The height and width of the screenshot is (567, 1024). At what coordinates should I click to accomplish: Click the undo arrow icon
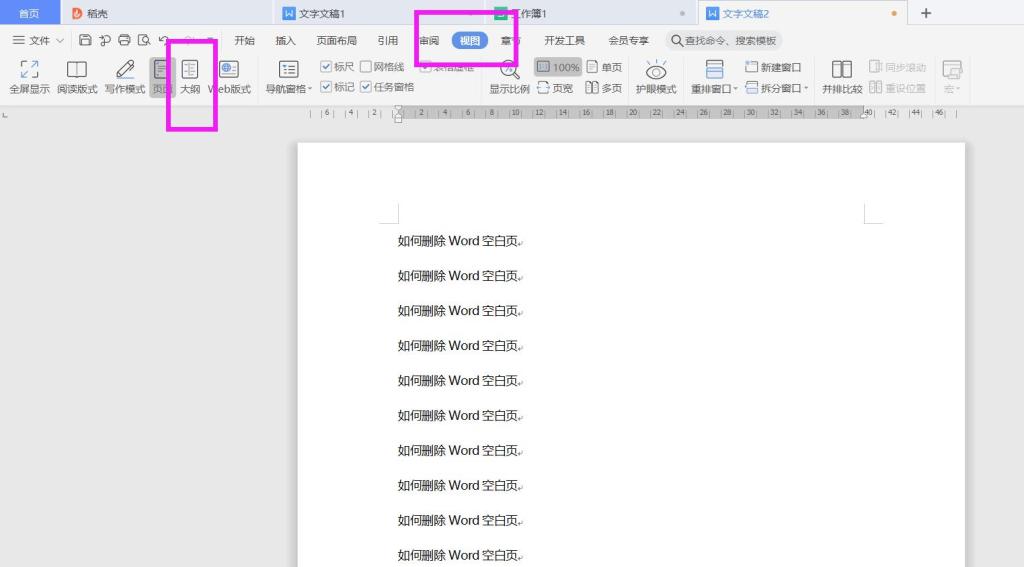tap(163, 40)
